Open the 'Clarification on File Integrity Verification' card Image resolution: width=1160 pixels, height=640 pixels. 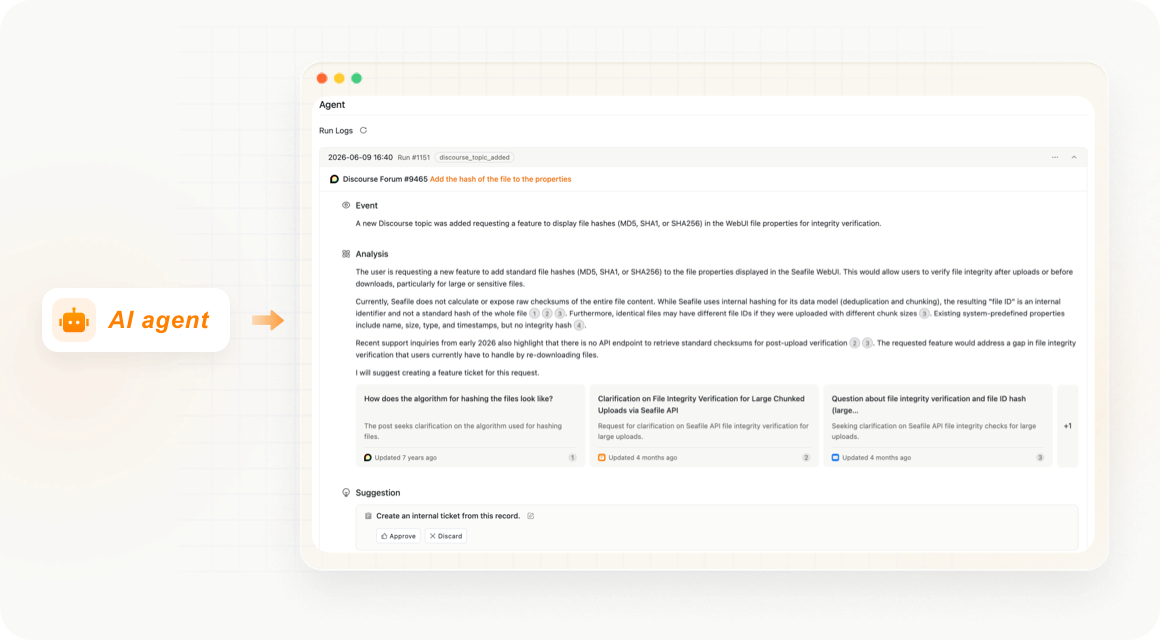704,426
